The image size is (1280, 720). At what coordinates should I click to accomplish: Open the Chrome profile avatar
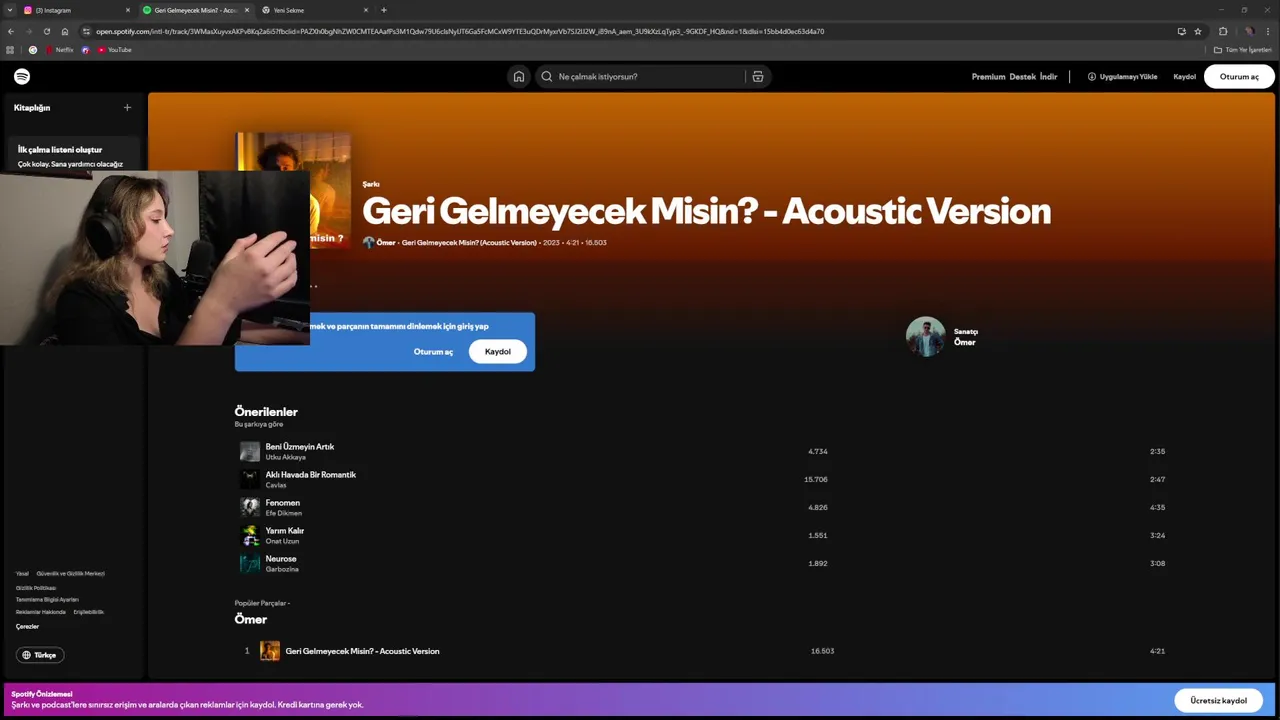(1249, 31)
